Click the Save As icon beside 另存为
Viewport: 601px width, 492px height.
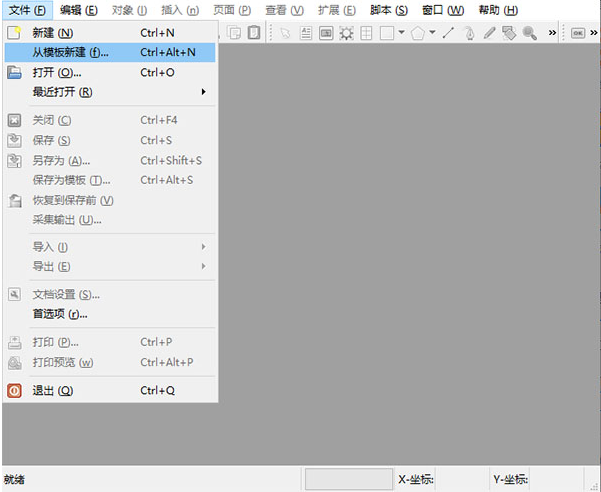(x=14, y=161)
